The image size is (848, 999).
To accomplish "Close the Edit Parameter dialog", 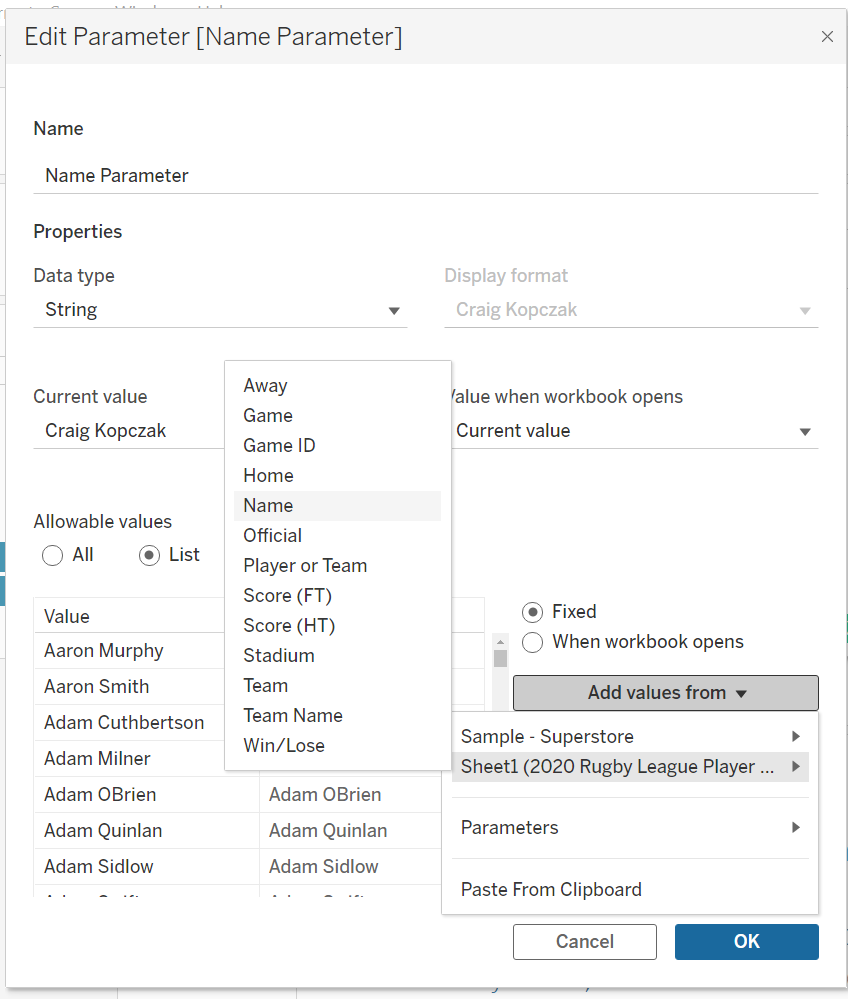I will [826, 37].
